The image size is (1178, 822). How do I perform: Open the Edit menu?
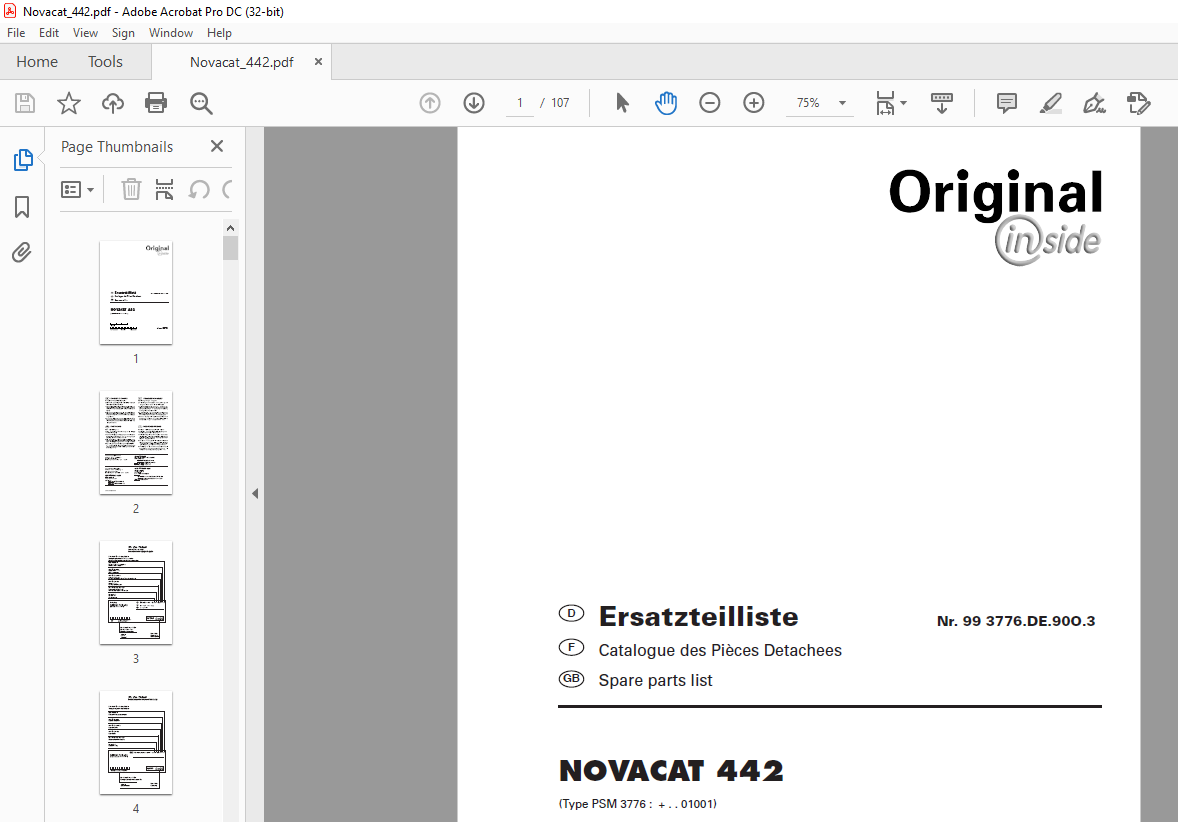[49, 33]
